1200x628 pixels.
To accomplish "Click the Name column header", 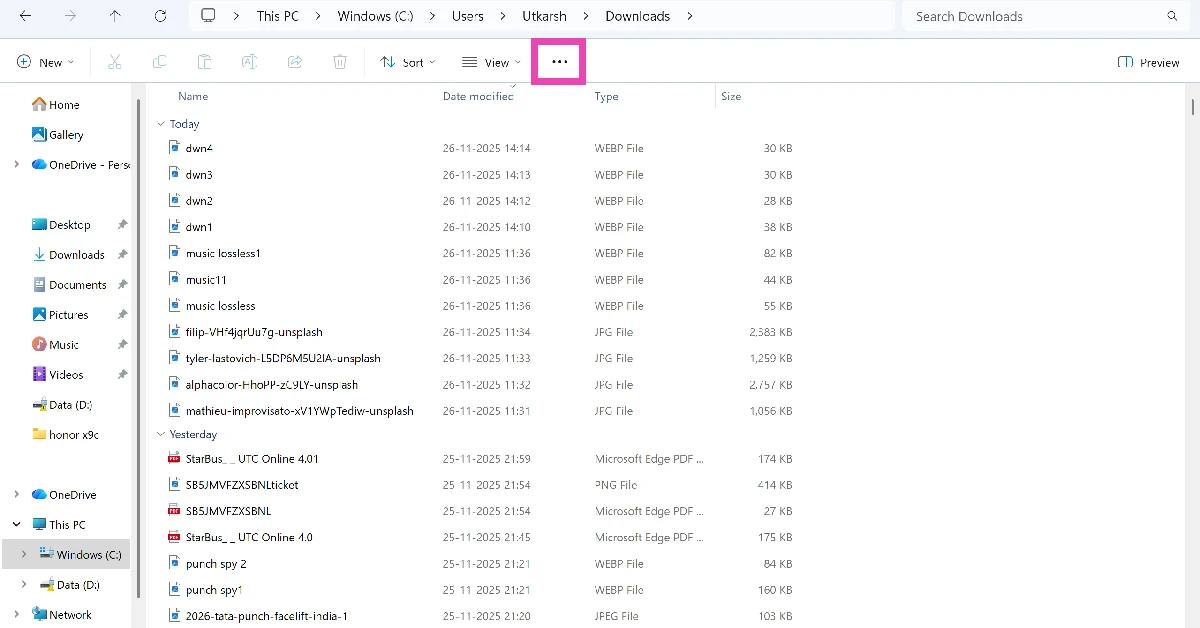I will (192, 96).
